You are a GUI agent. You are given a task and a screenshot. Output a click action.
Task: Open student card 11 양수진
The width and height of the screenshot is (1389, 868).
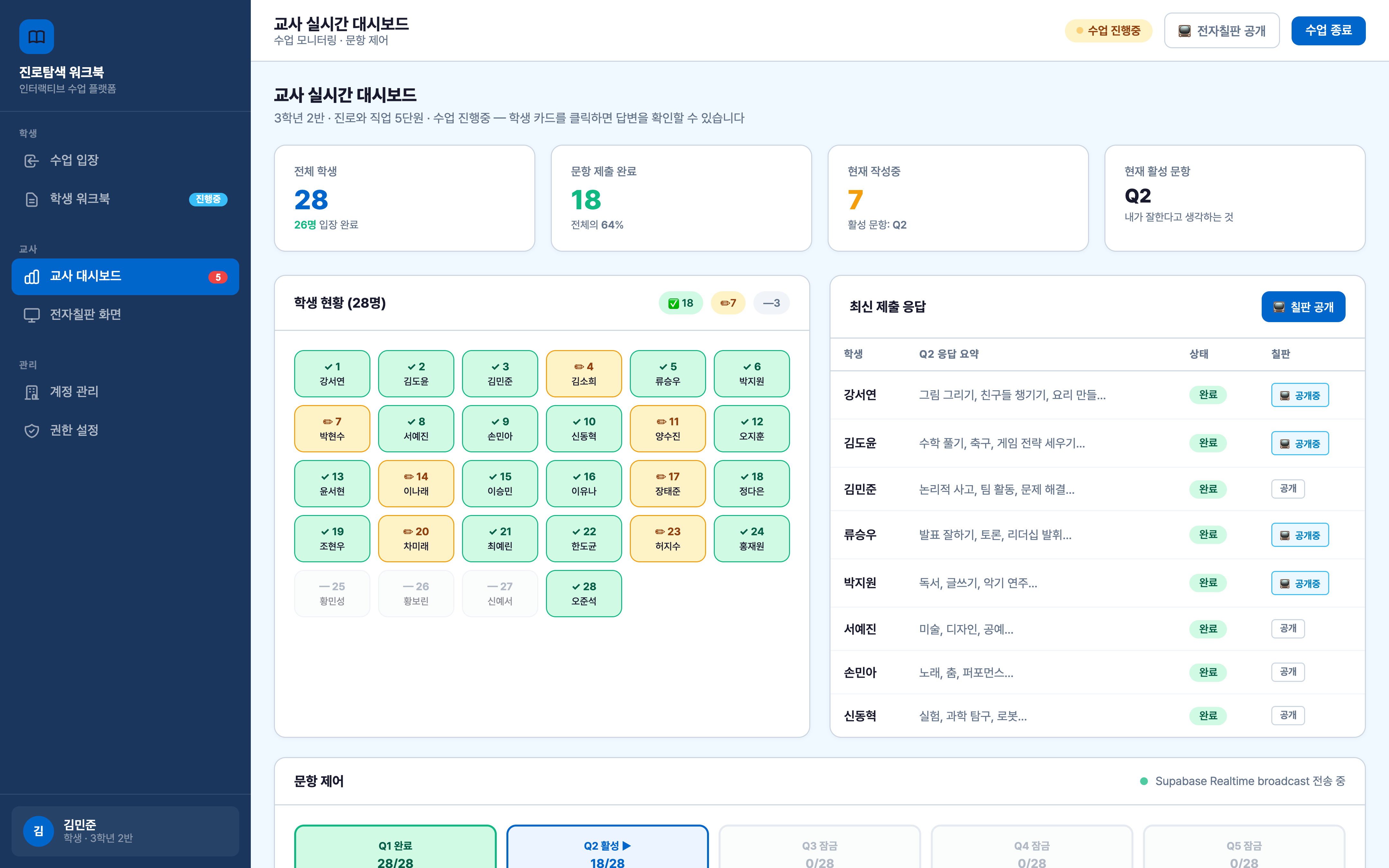(667, 429)
